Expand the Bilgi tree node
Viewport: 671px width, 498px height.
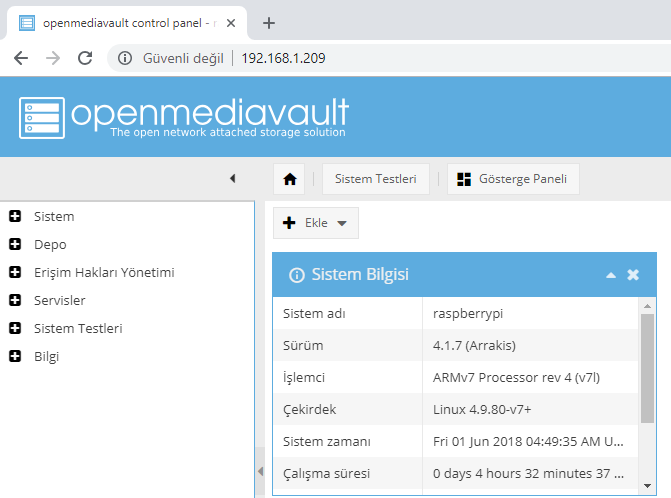(15, 356)
